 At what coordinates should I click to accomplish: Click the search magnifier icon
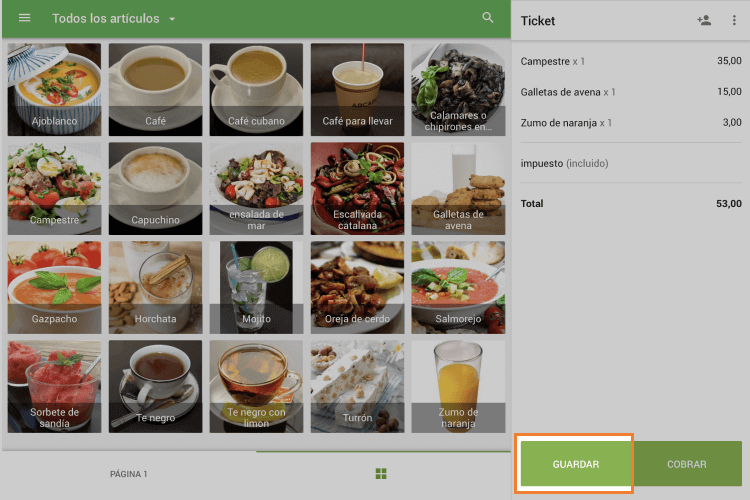tap(487, 18)
